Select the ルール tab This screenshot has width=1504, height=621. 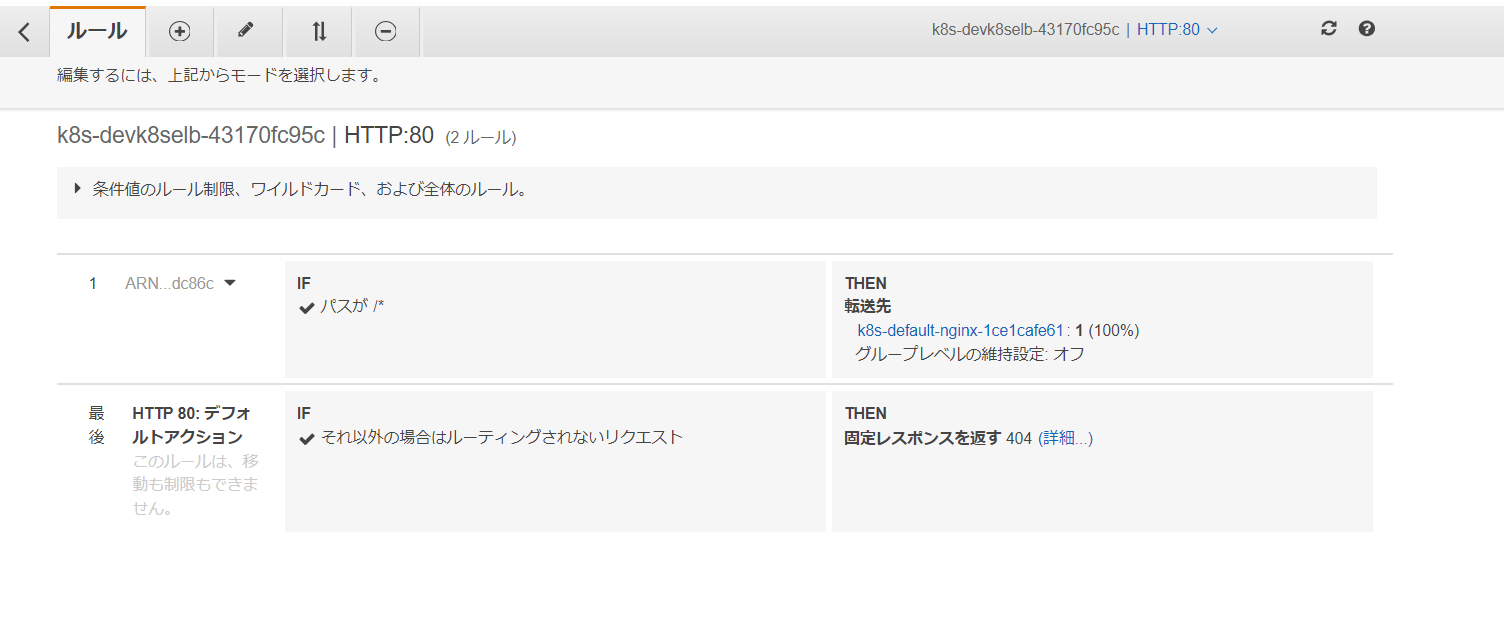pos(97,31)
